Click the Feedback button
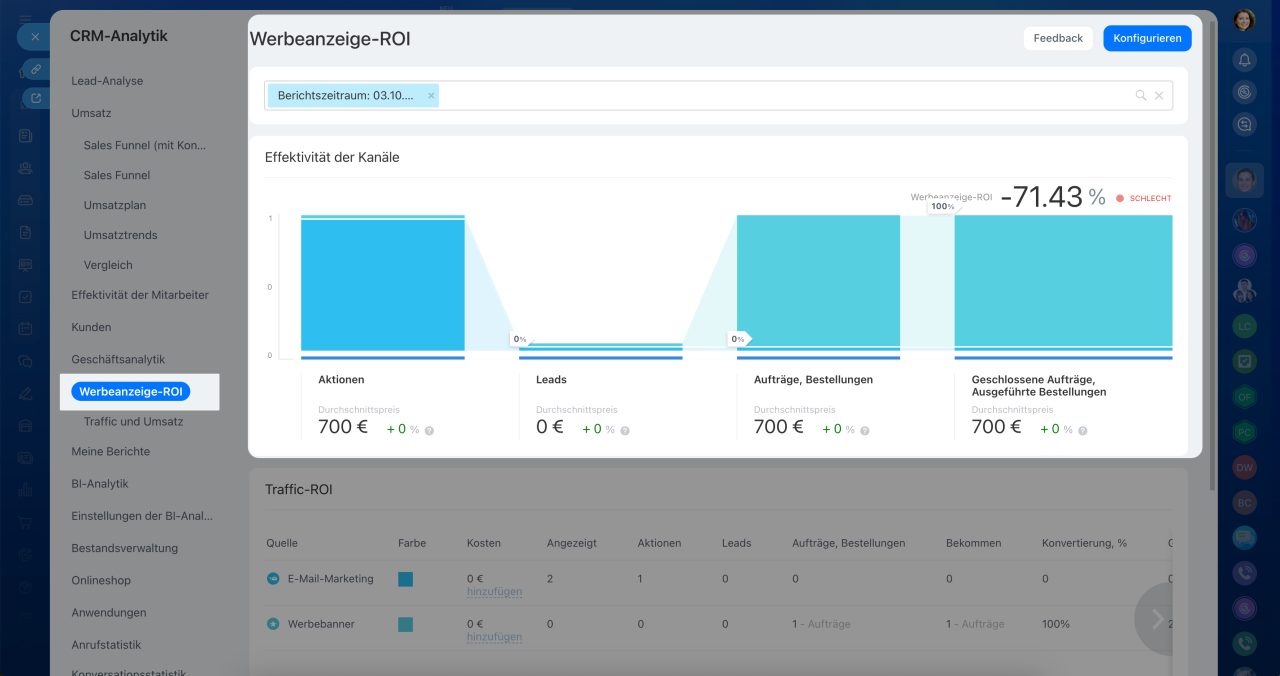 [1058, 38]
